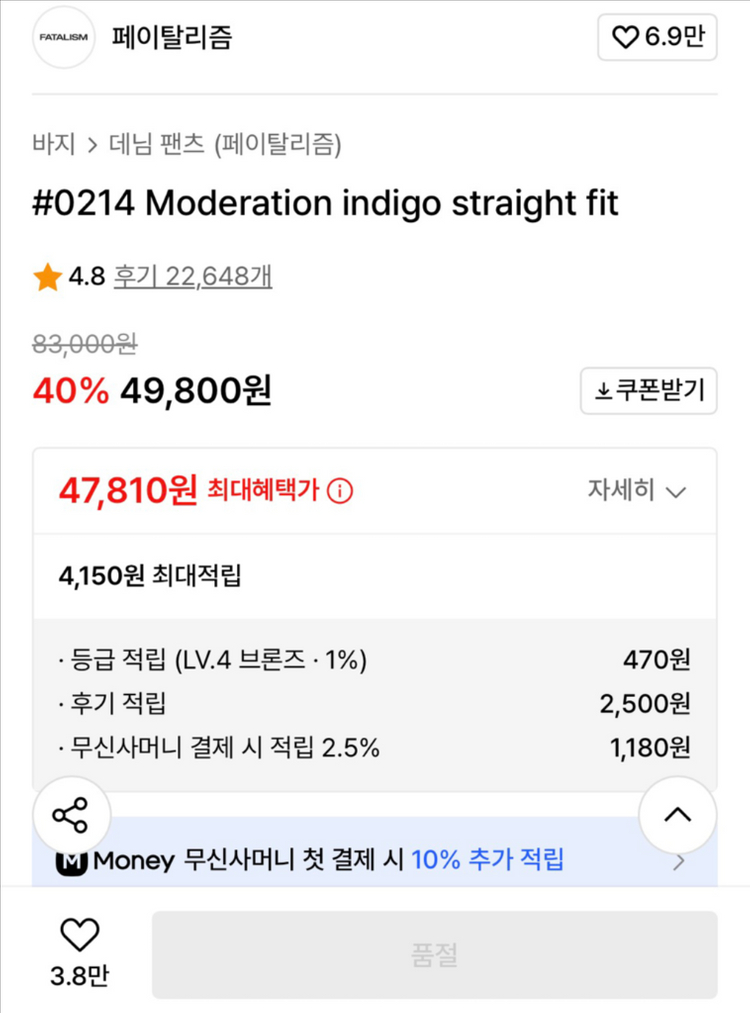Open the share panel with share icon

coord(70,816)
